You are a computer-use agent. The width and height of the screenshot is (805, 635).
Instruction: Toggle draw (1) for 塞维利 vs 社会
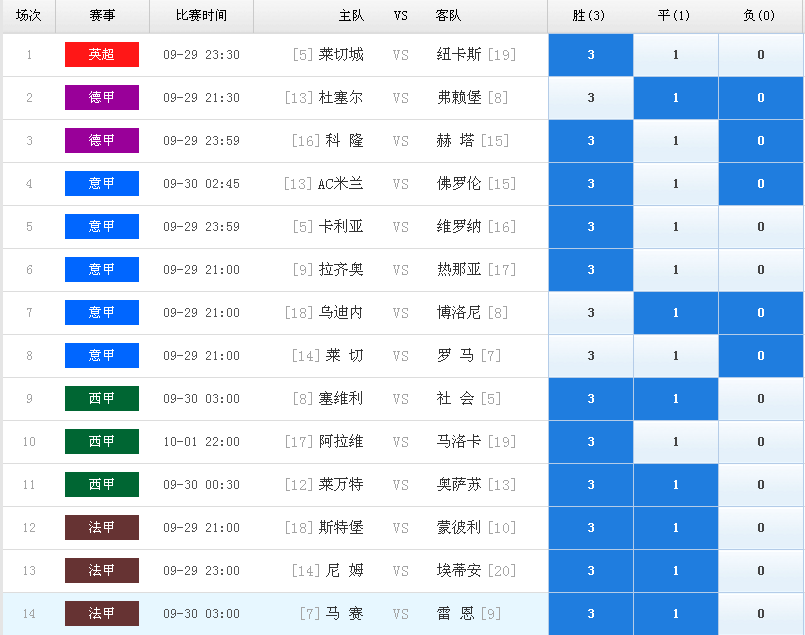click(x=676, y=399)
